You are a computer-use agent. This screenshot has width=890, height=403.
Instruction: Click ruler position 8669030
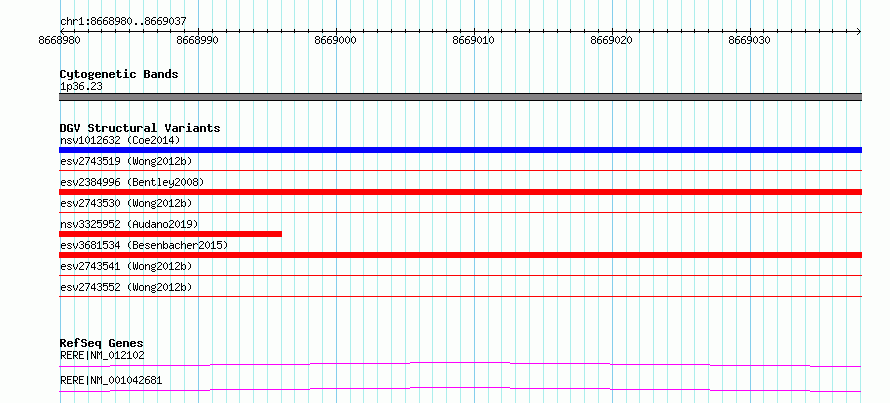pos(749,40)
